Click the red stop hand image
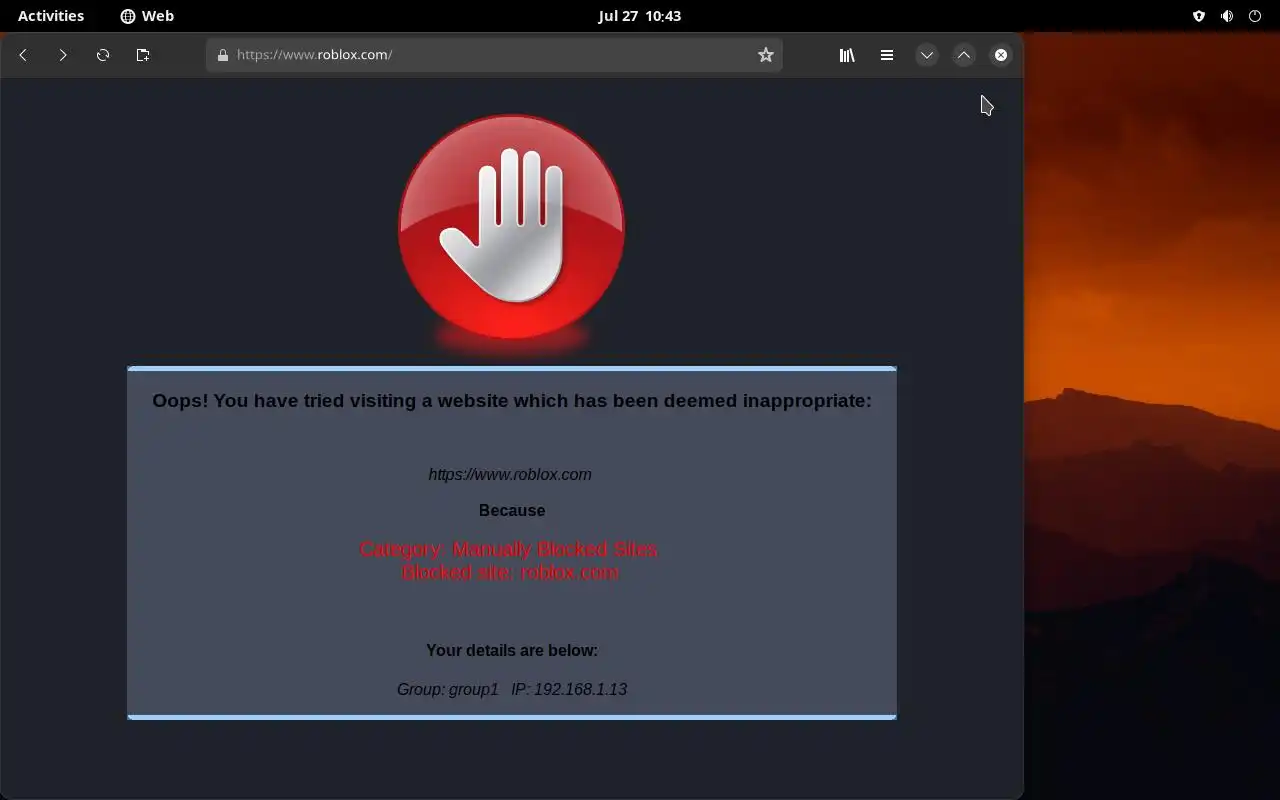This screenshot has height=800, width=1280. [x=512, y=227]
